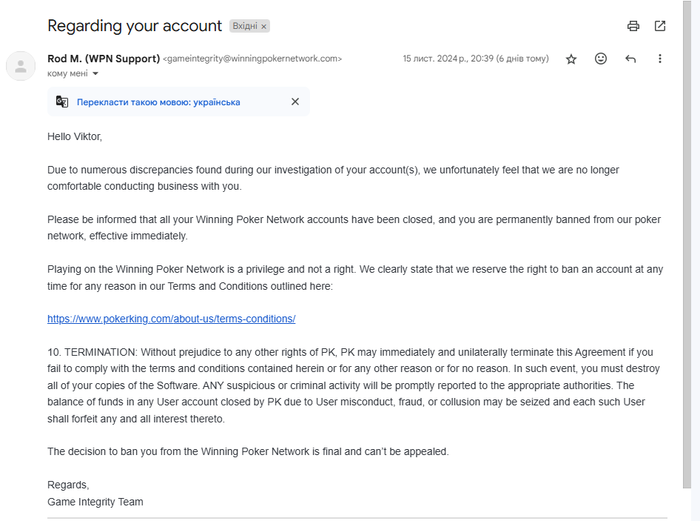The height and width of the screenshot is (521, 700).
Task: Reply to the WPN Support email
Action: tap(630, 59)
